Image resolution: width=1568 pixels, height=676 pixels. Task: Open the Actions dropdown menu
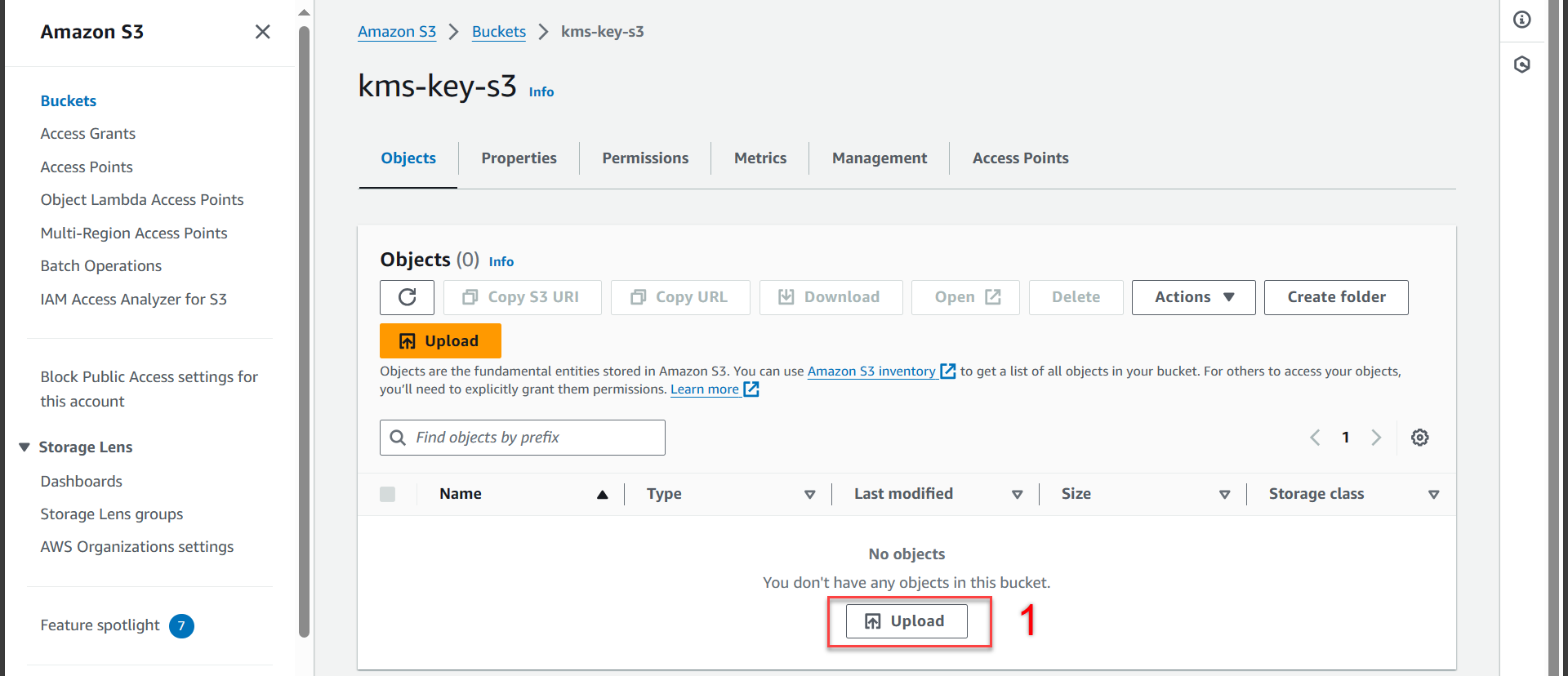coord(1193,297)
